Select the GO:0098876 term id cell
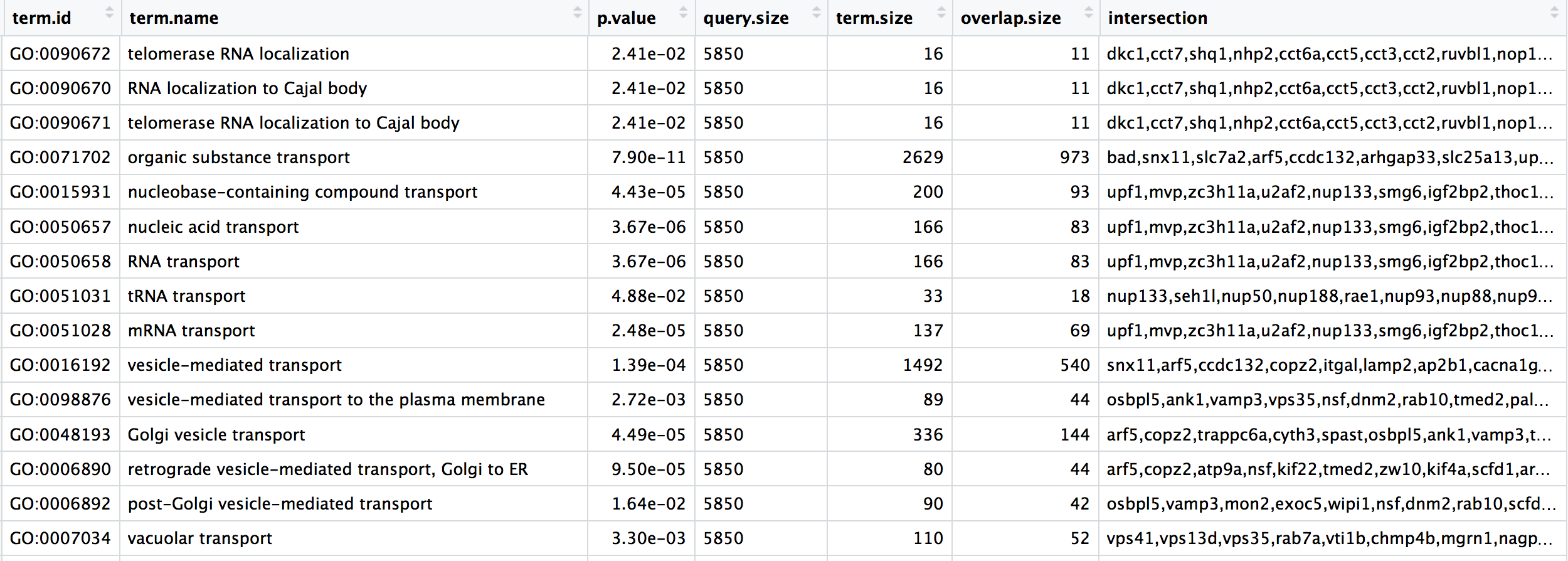Viewport: 1568px width, 561px height. [60, 400]
